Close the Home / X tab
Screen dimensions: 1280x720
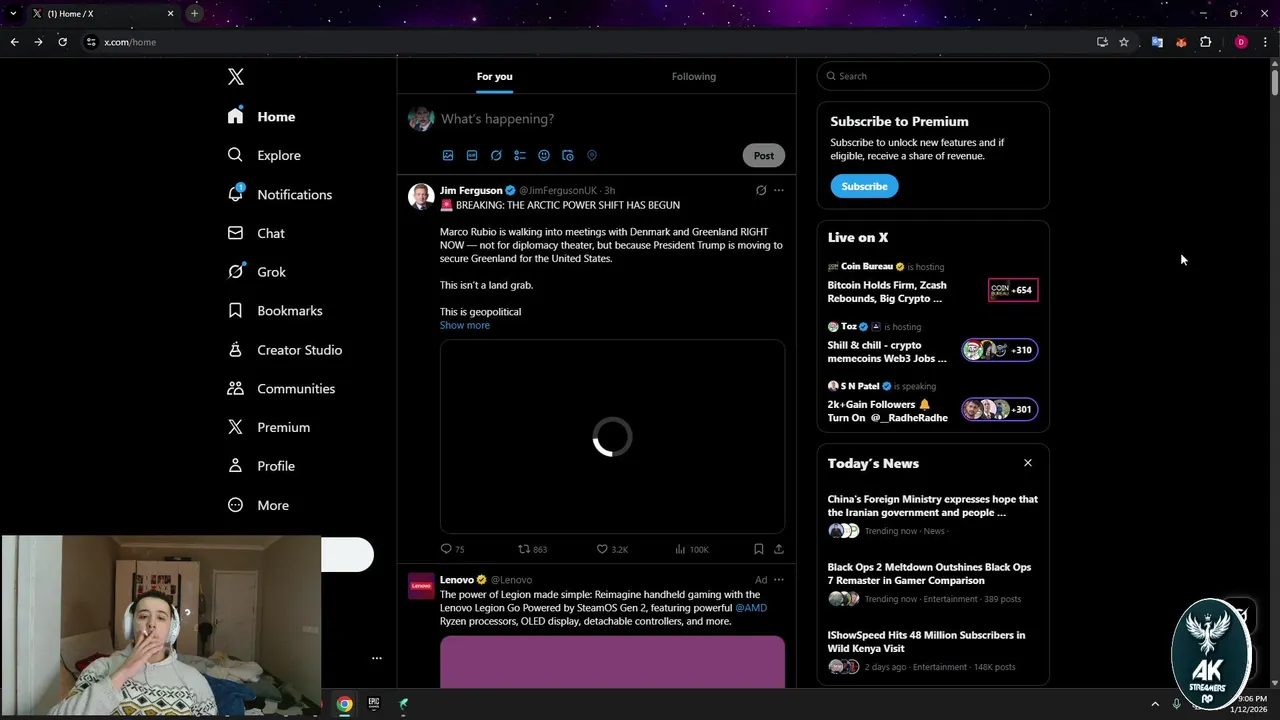170,13
